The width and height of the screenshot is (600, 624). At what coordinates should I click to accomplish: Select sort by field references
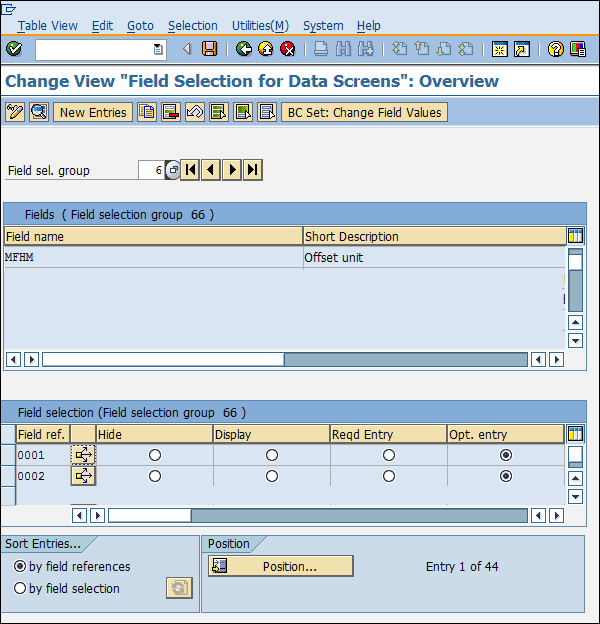[x=20, y=566]
